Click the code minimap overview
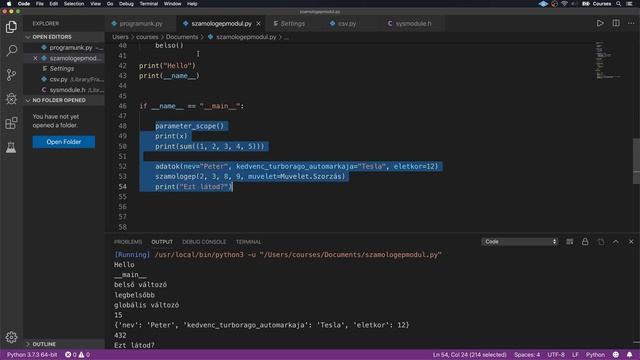This screenshot has height=360, width=640. click(x=609, y=60)
